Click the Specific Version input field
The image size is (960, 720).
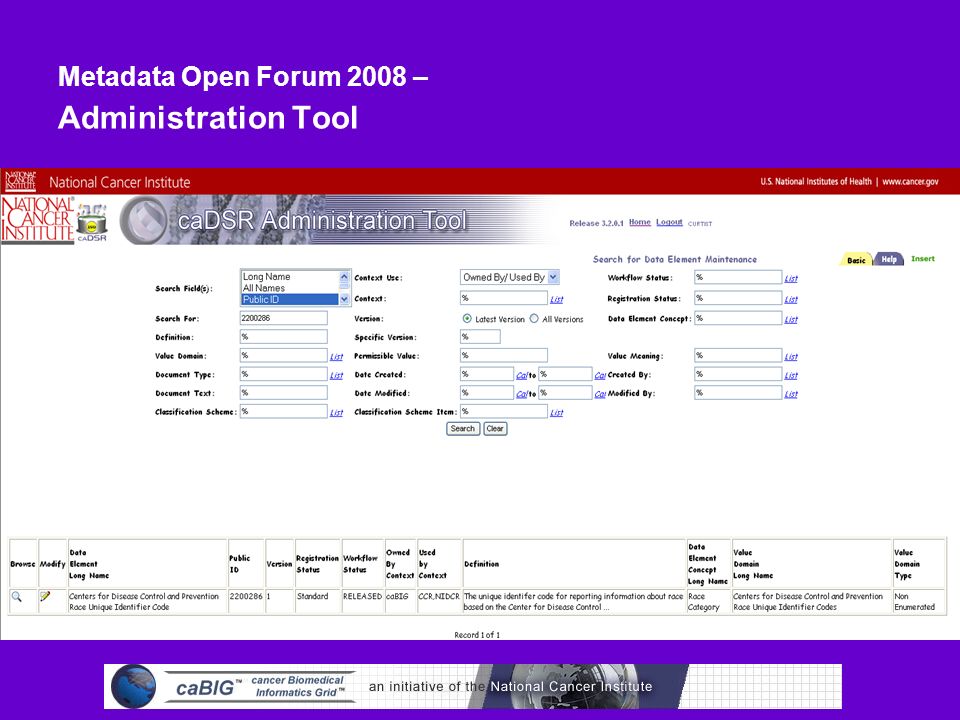[480, 337]
